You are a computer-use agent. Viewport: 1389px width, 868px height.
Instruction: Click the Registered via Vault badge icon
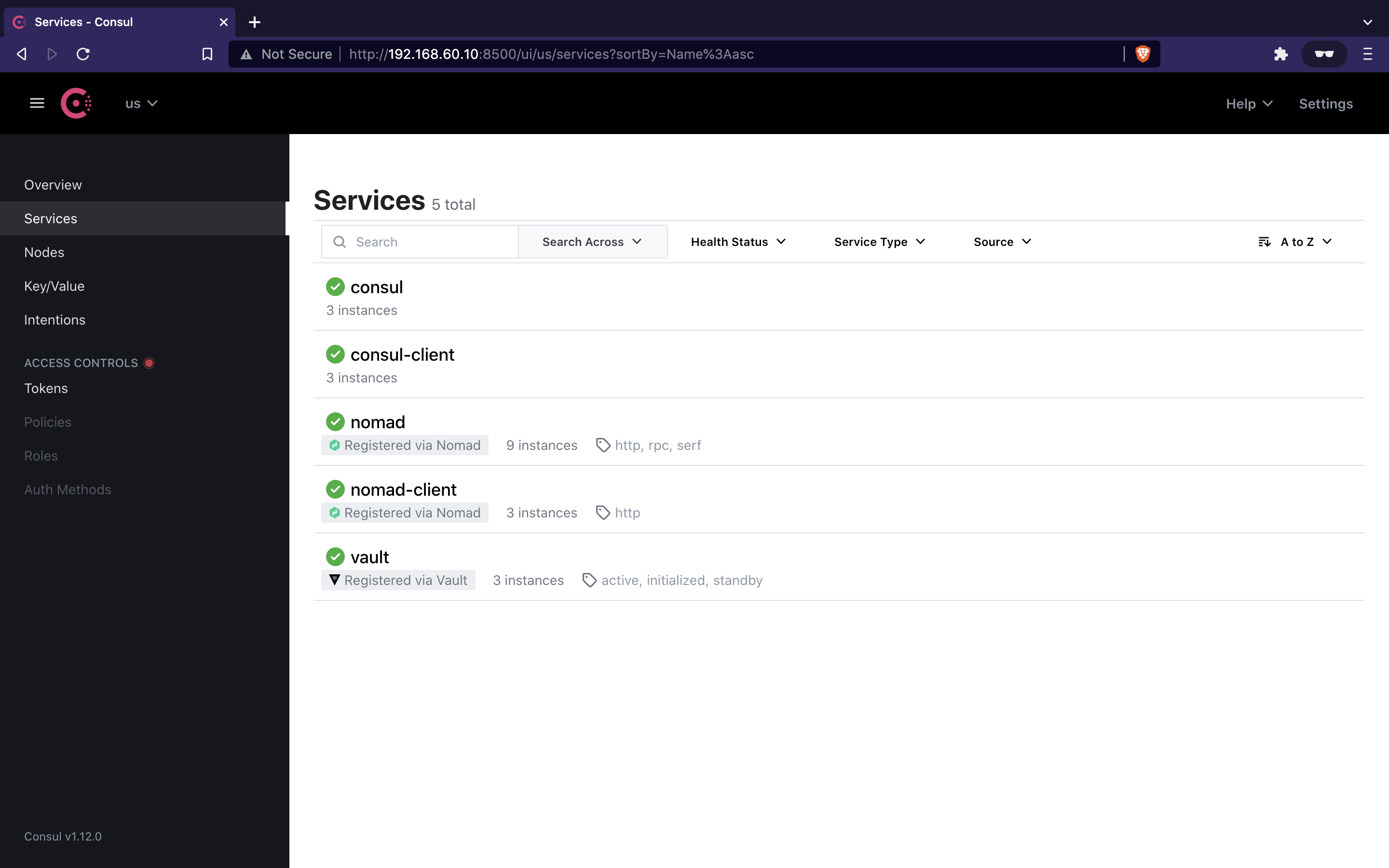tap(334, 580)
